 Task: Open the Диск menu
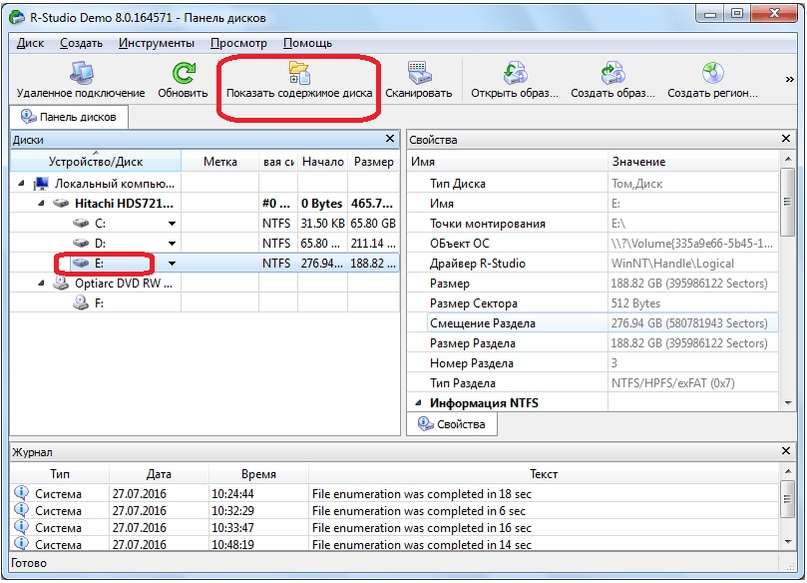coord(30,43)
